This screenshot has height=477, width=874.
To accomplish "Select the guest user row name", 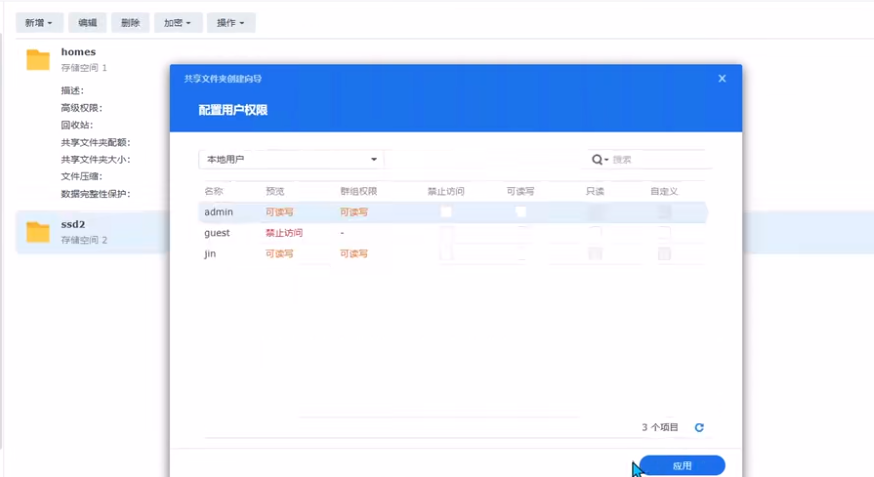I will pyautogui.click(x=217, y=233).
